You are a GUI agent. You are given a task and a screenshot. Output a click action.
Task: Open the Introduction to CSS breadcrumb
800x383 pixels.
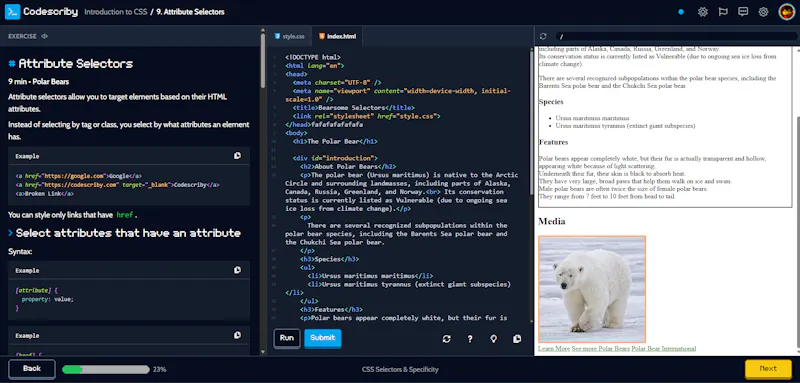coord(115,12)
